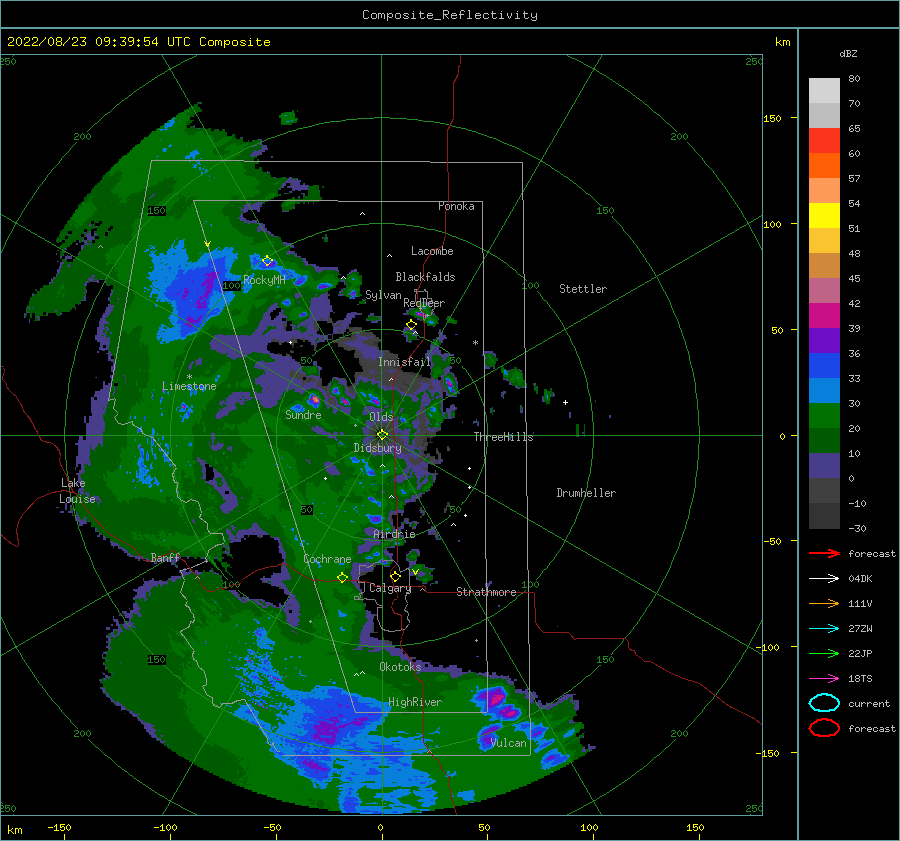This screenshot has width=900, height=841.
Task: Click the 150 tick on right km axis
Action: pyautogui.click(x=772, y=118)
